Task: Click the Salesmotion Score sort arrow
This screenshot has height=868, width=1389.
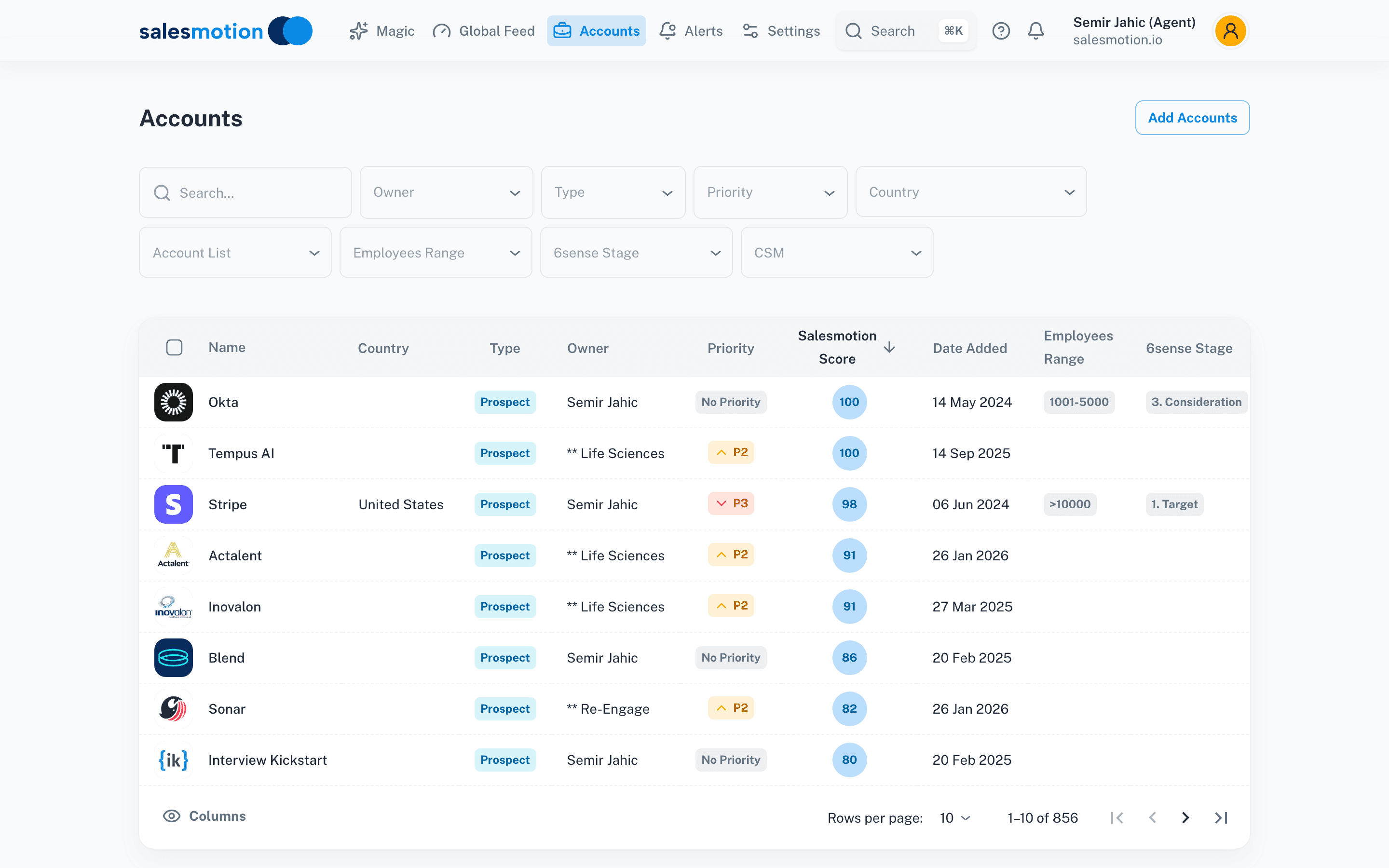Action: click(889, 347)
